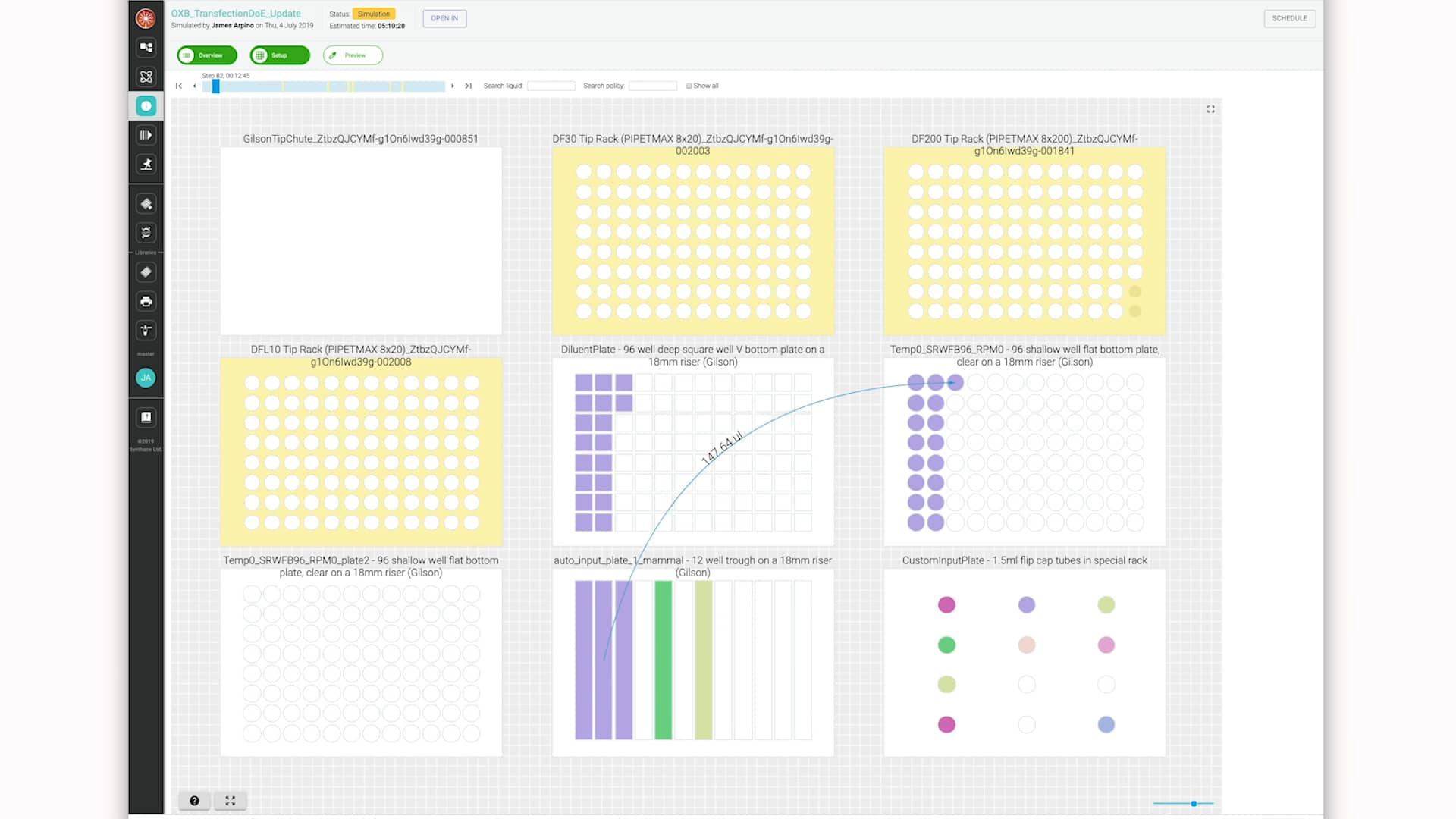Select the DF30 Tip Rack plate
This screenshot has width=1456, height=819.
click(693, 241)
